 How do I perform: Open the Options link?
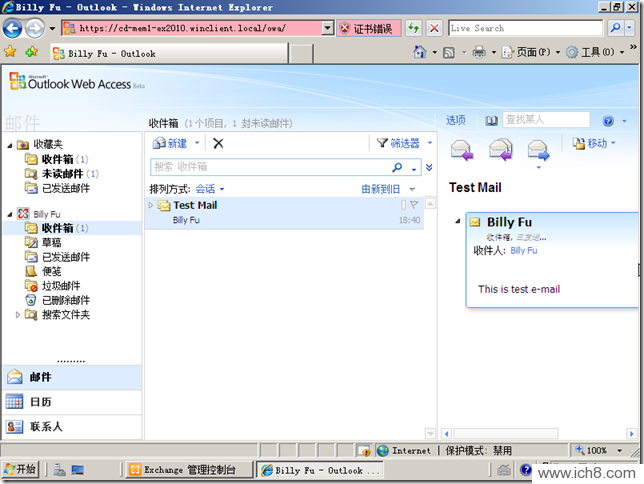pyautogui.click(x=455, y=120)
